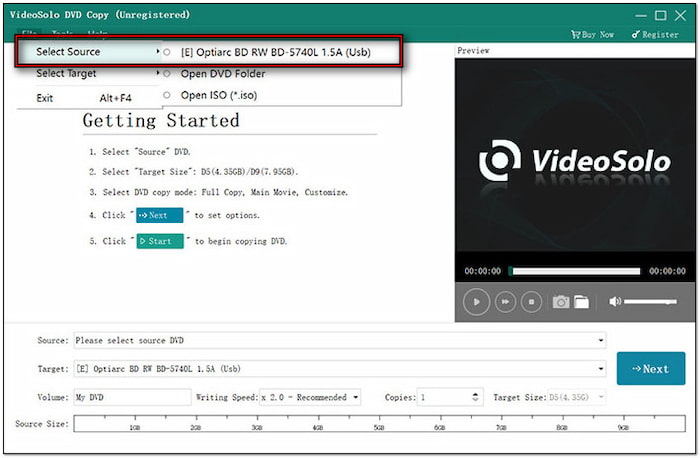Click the Volume name input field

click(x=132, y=397)
